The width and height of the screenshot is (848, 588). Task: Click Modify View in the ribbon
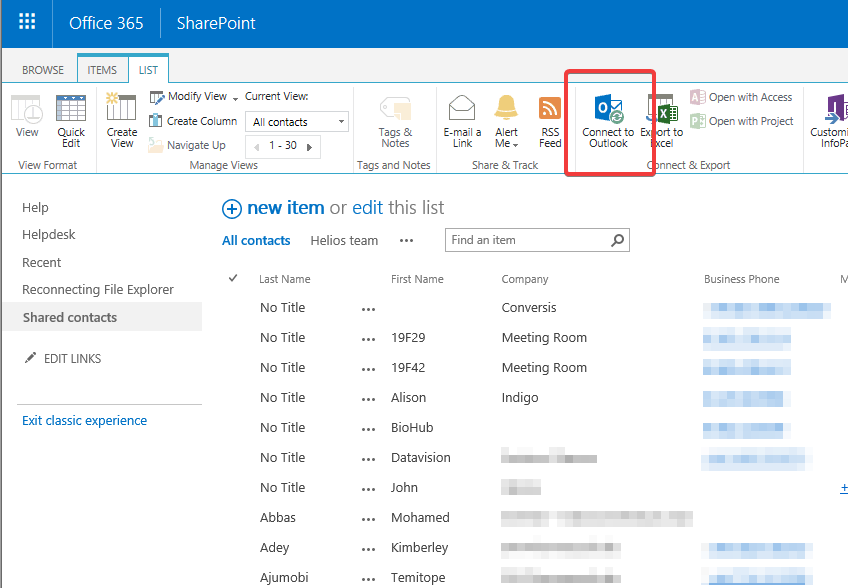point(189,96)
